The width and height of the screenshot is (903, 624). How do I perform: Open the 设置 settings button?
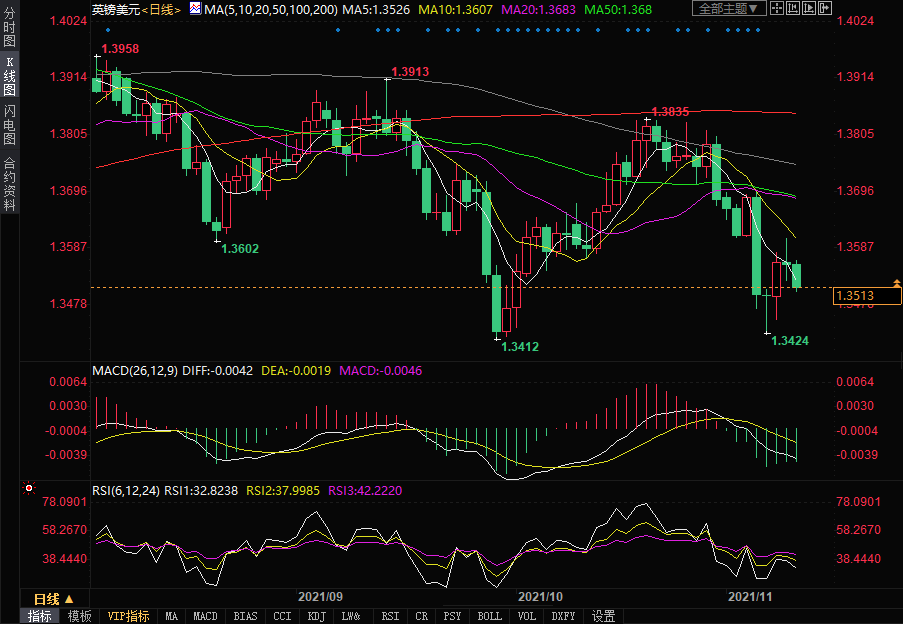click(603, 616)
